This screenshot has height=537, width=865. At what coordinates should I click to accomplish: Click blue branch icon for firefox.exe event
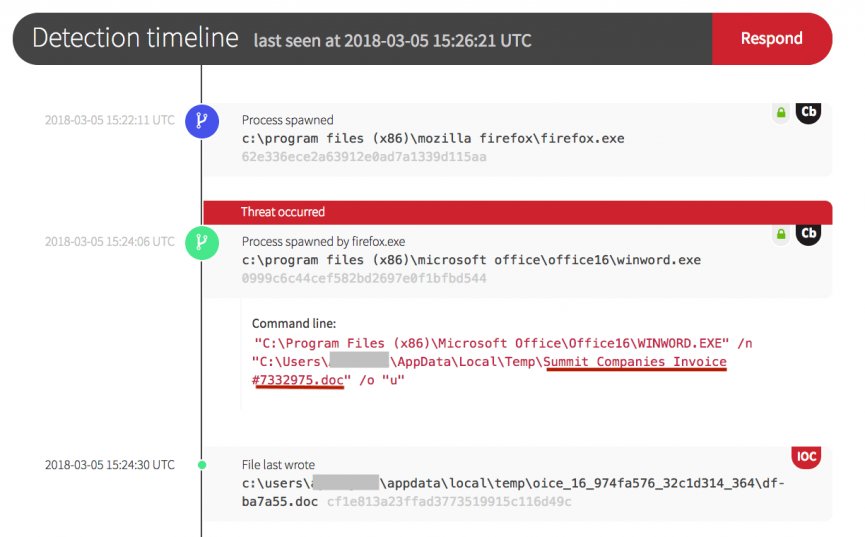tap(202, 121)
